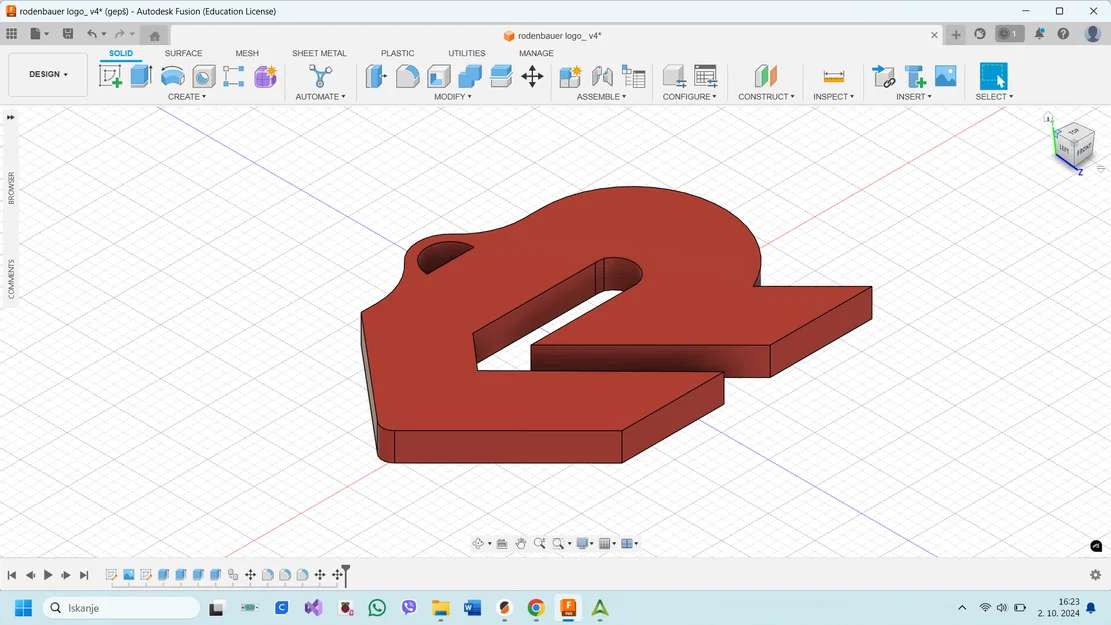The width and height of the screenshot is (1111, 625).
Task: Select the Hole tool
Action: coord(203,76)
